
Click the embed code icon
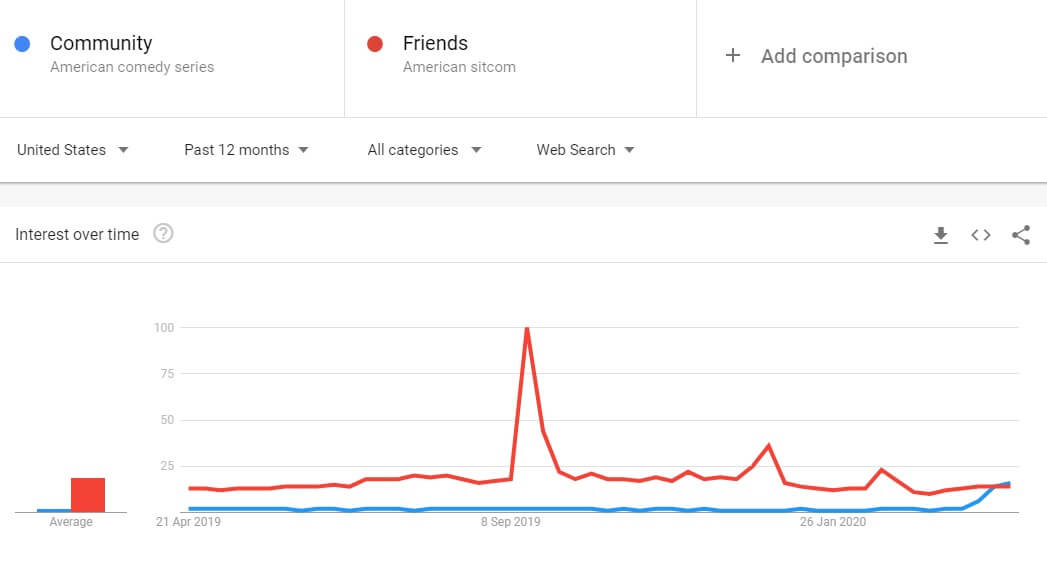coord(981,235)
